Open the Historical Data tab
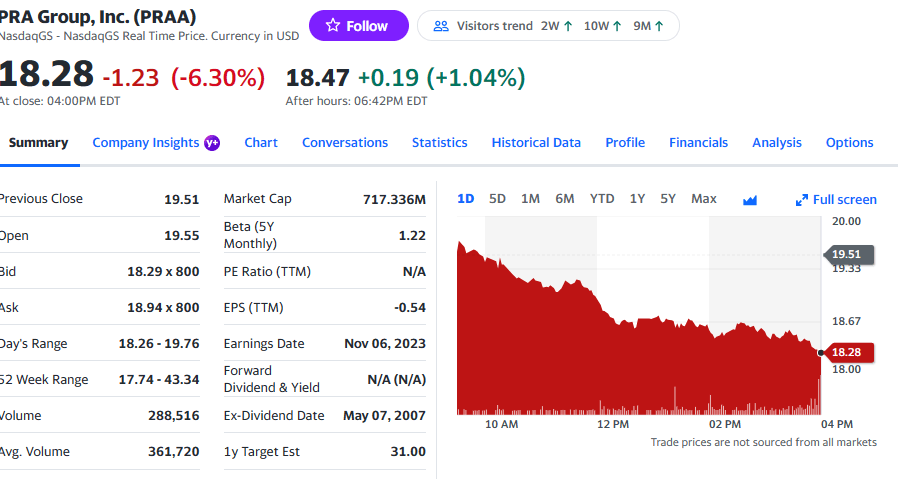Screen dimensions: 898x479 (536, 143)
